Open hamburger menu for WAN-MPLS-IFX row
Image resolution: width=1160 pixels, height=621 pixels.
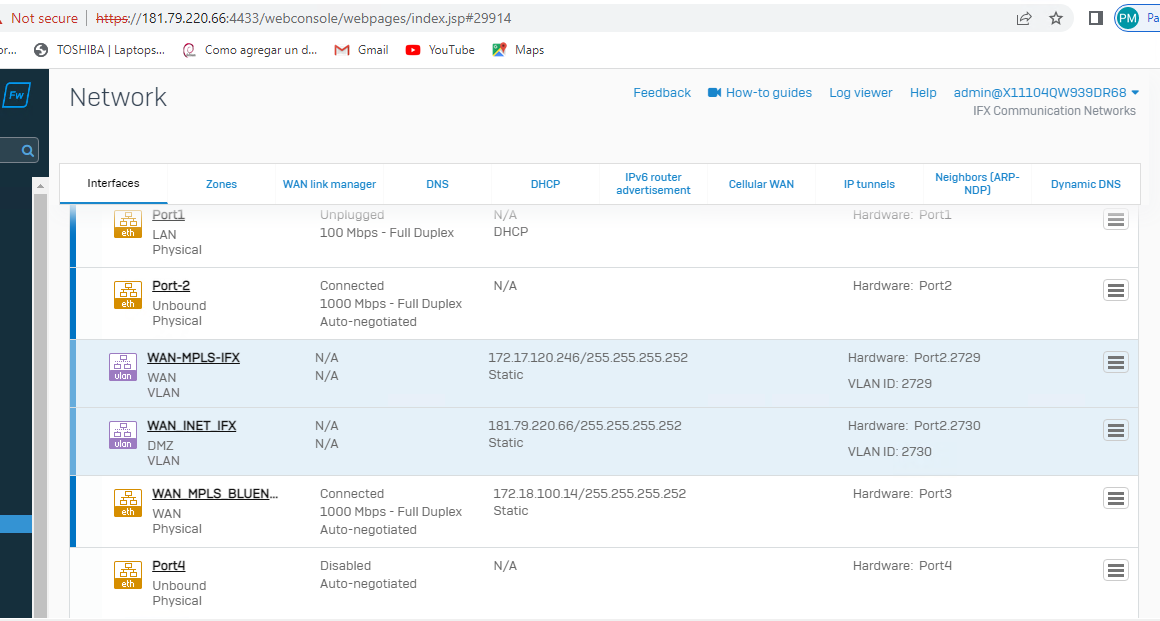(1115, 362)
